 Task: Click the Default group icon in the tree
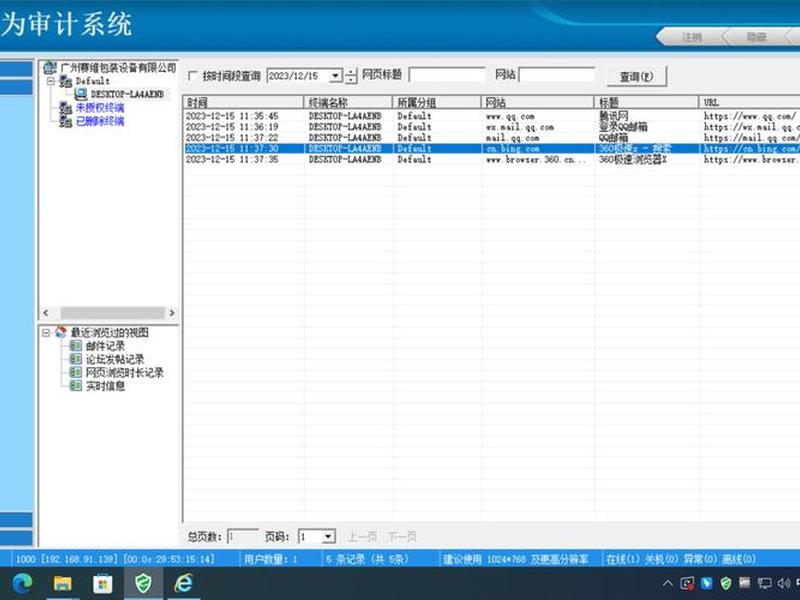tap(65, 81)
